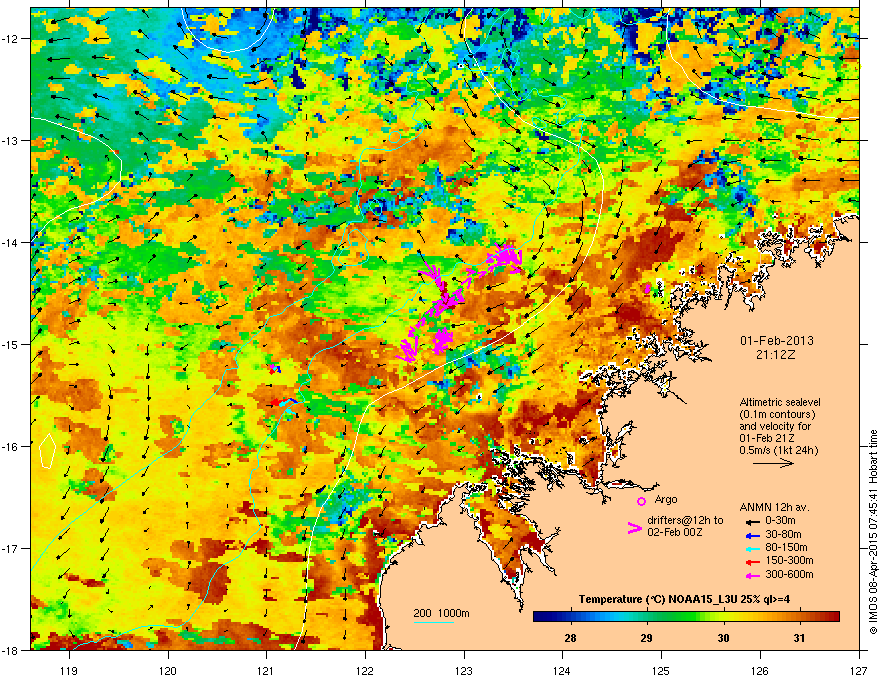Click the longitude axis label 119
880x680 pixels.
pyautogui.click(x=69, y=671)
